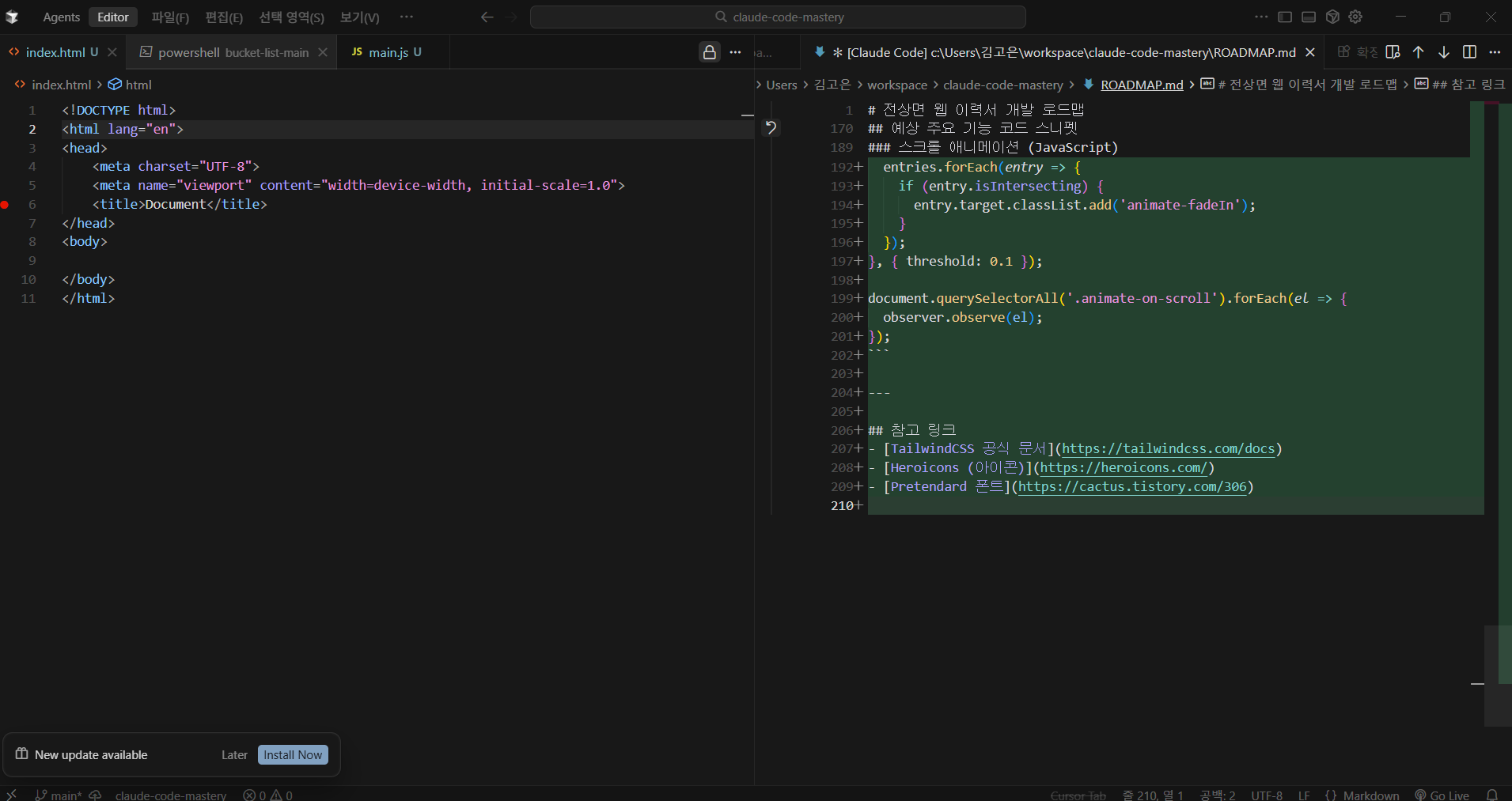Go to previous change with up arrow

pyautogui.click(x=1418, y=52)
